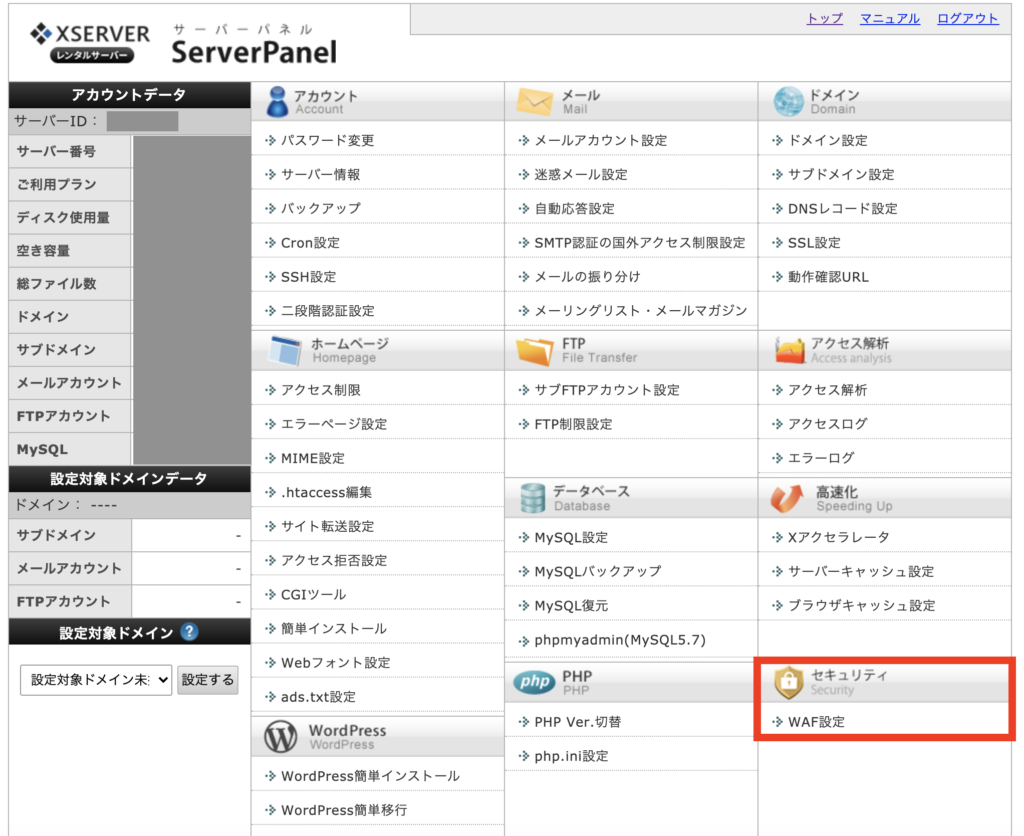
Task: Open サーバー情報
Action: (x=320, y=174)
